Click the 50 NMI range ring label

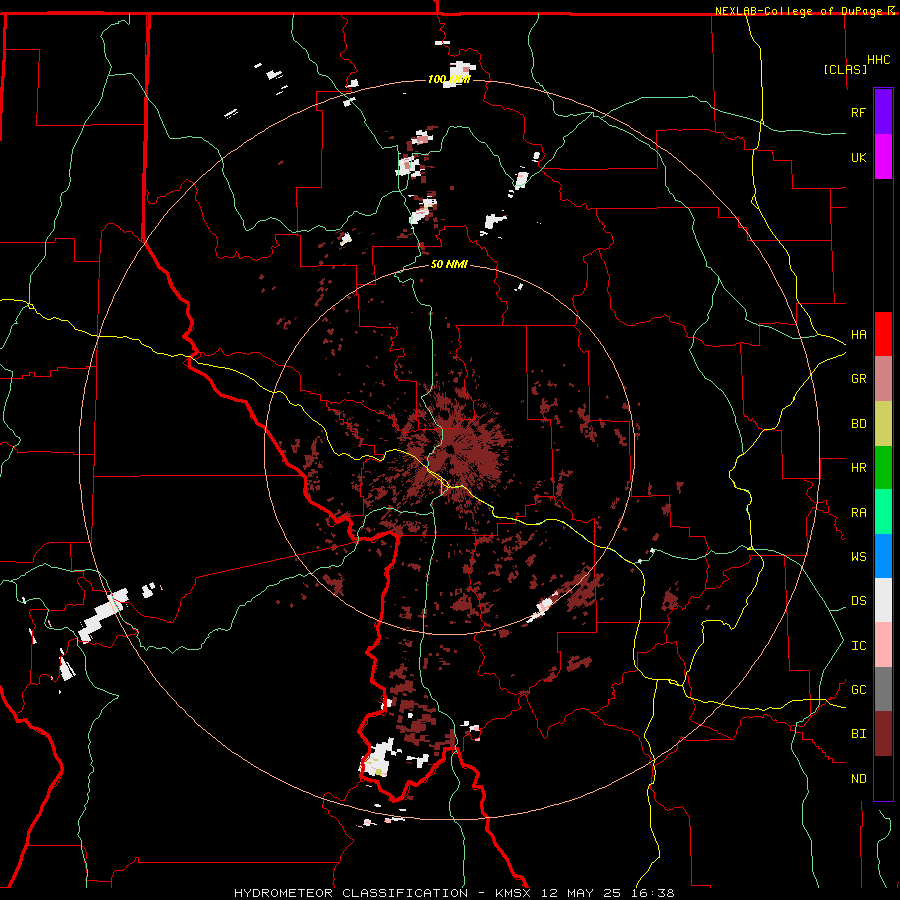click(x=449, y=264)
